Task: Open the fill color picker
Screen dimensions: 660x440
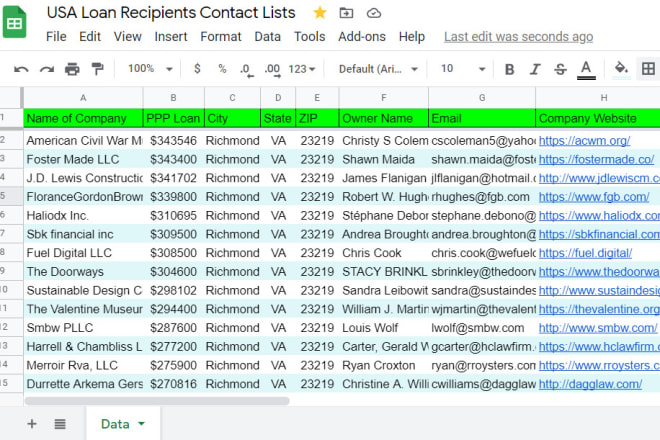Action: click(x=621, y=69)
